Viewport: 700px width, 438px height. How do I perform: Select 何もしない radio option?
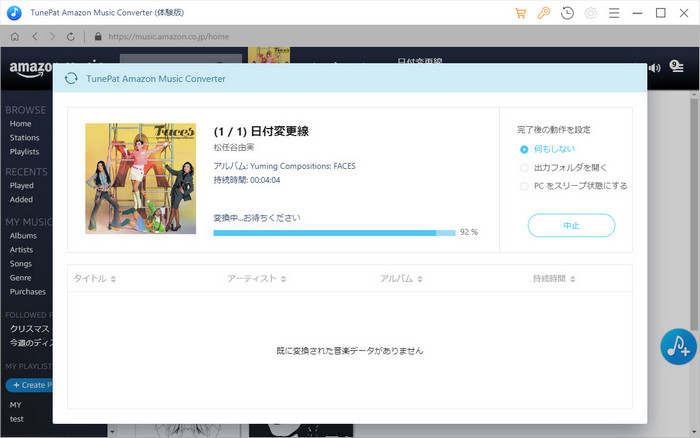pos(524,150)
